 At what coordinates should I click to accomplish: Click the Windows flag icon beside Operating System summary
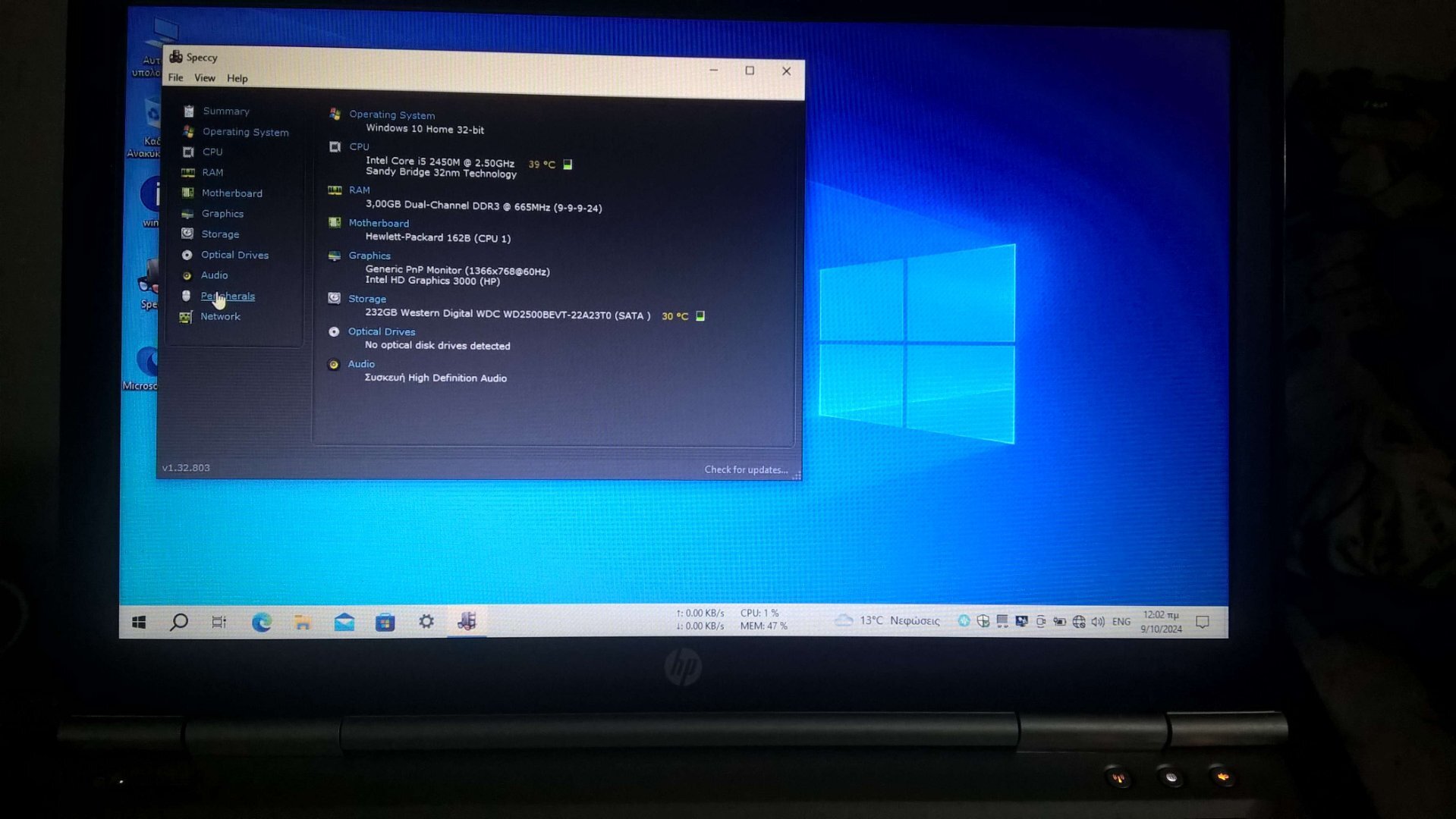[335, 114]
